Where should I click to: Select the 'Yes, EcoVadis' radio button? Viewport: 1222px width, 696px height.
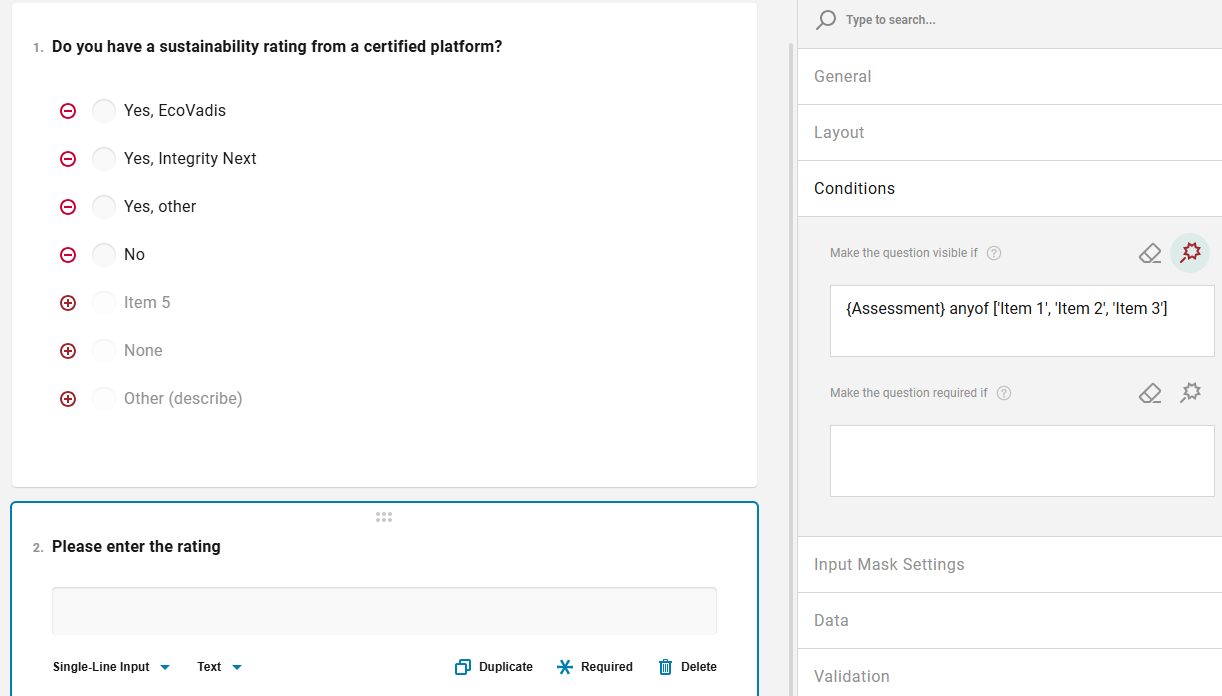click(104, 111)
